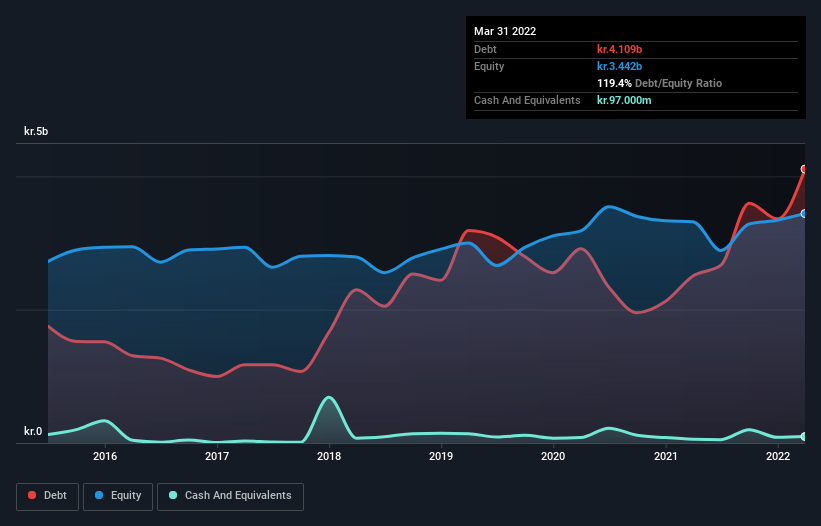Click the Debt label in tooltip
Screen dimensions: 821x526
tap(485, 49)
